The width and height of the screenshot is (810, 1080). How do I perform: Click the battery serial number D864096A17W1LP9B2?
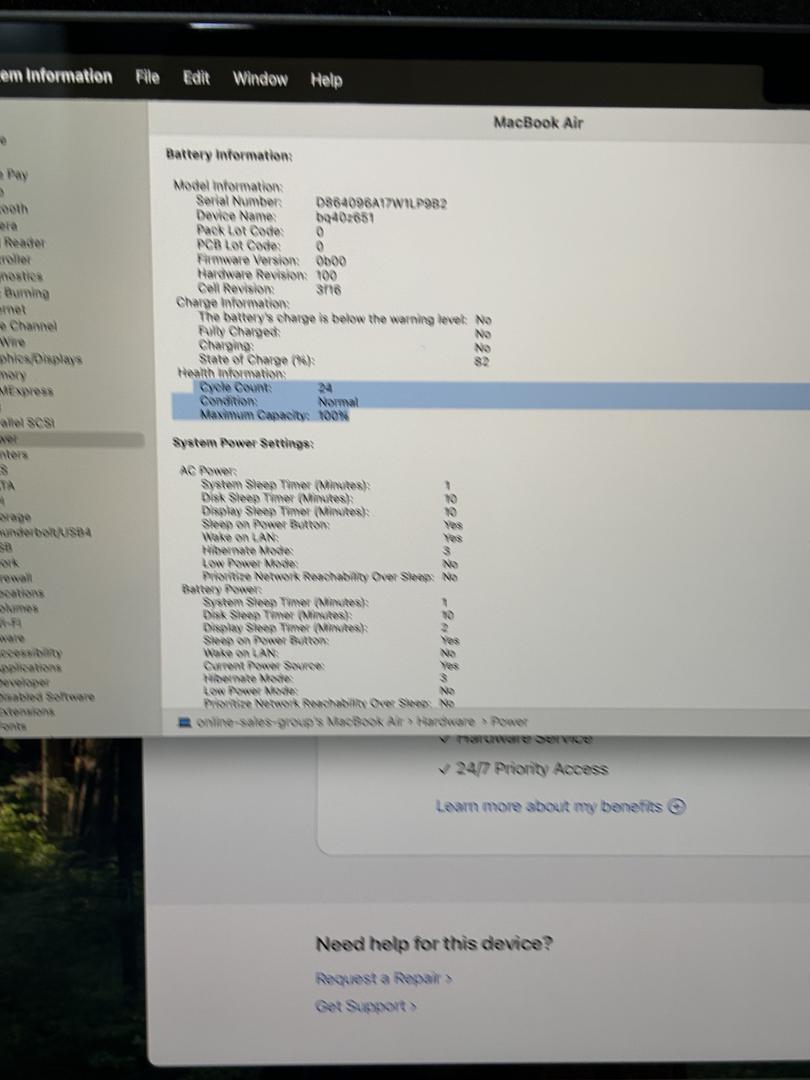[x=381, y=203]
